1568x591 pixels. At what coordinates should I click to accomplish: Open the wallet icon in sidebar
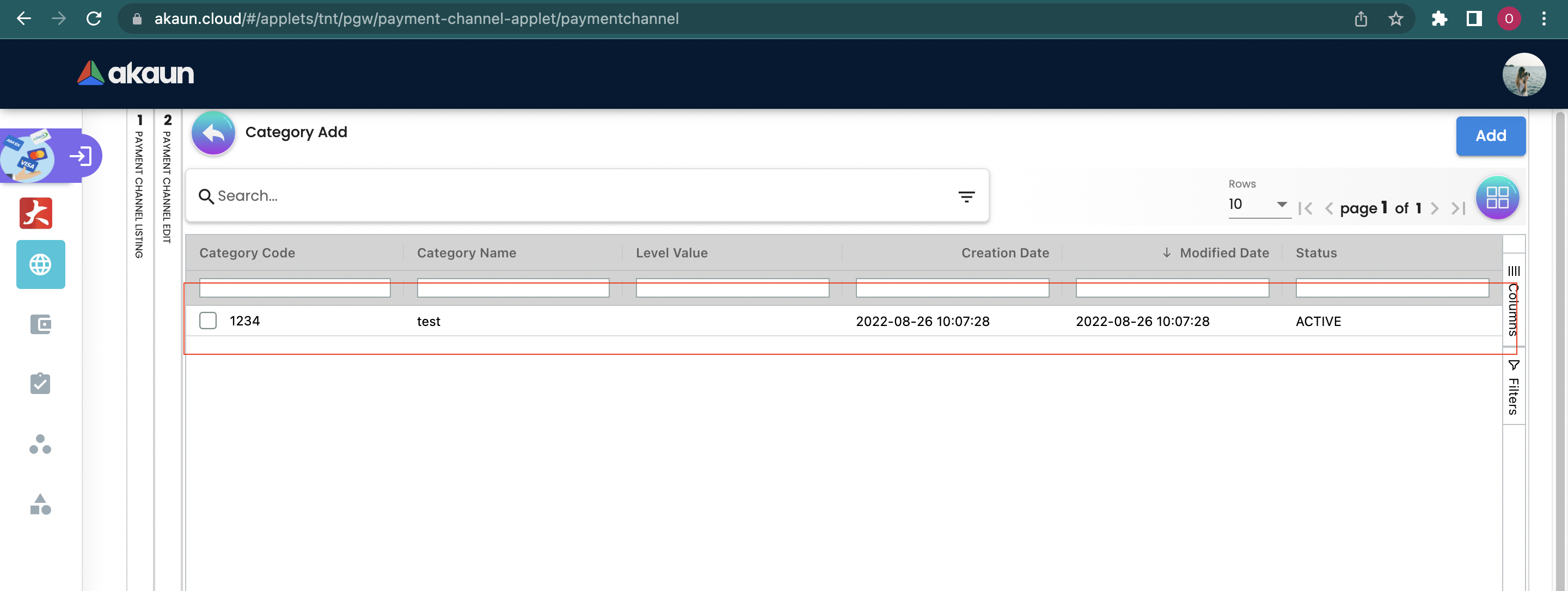coord(40,324)
